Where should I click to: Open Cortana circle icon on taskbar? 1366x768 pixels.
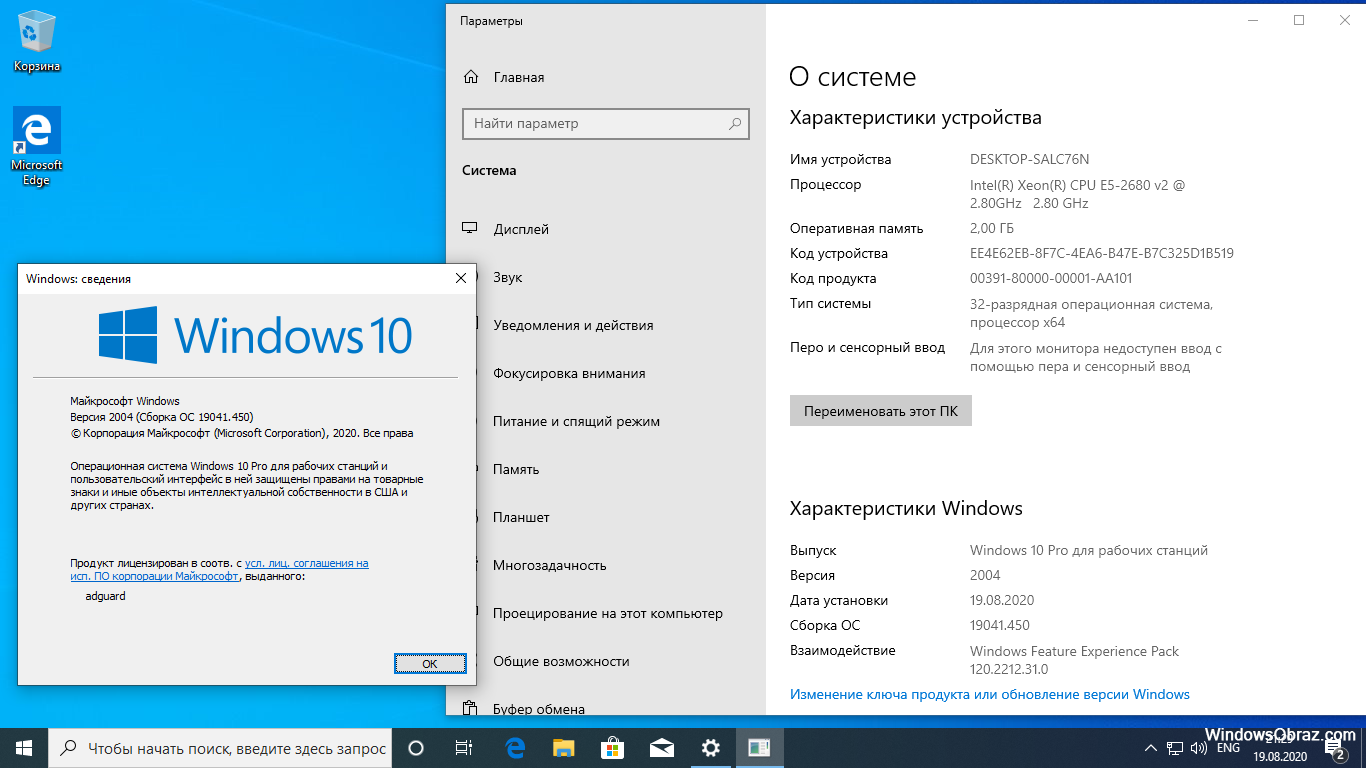(416, 748)
